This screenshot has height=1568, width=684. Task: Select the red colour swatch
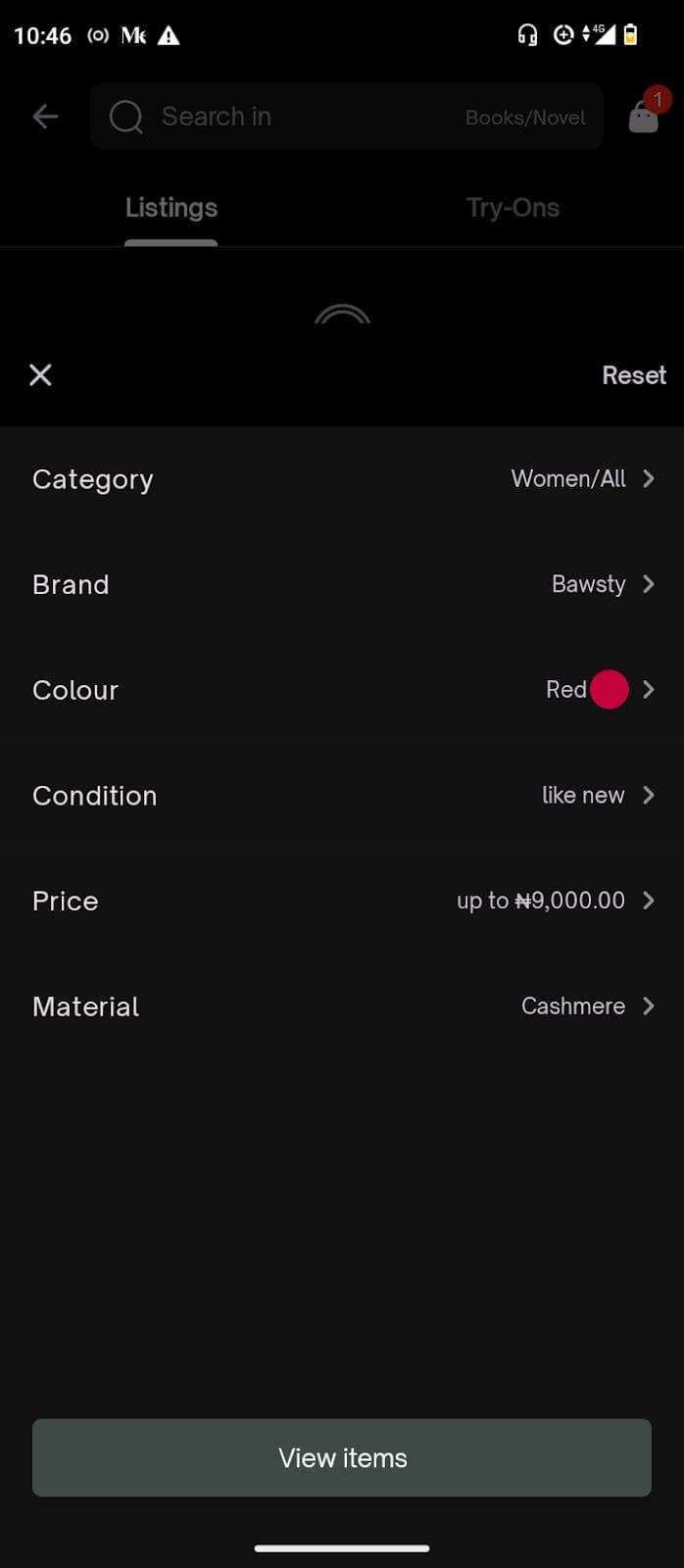[x=609, y=689]
